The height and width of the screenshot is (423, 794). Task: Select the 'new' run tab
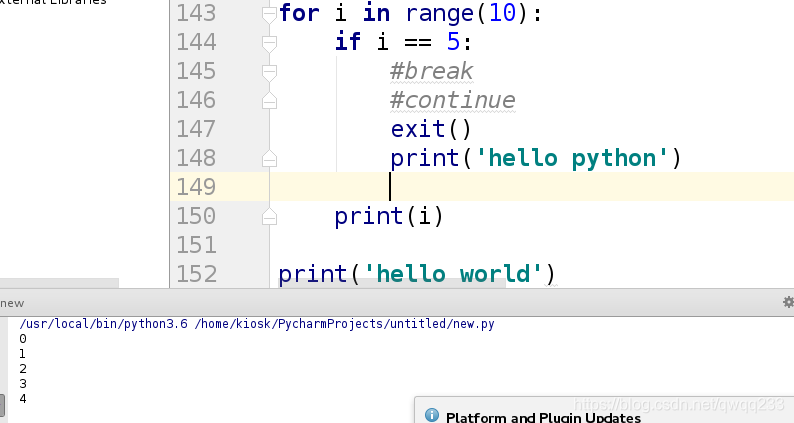[x=12, y=303]
